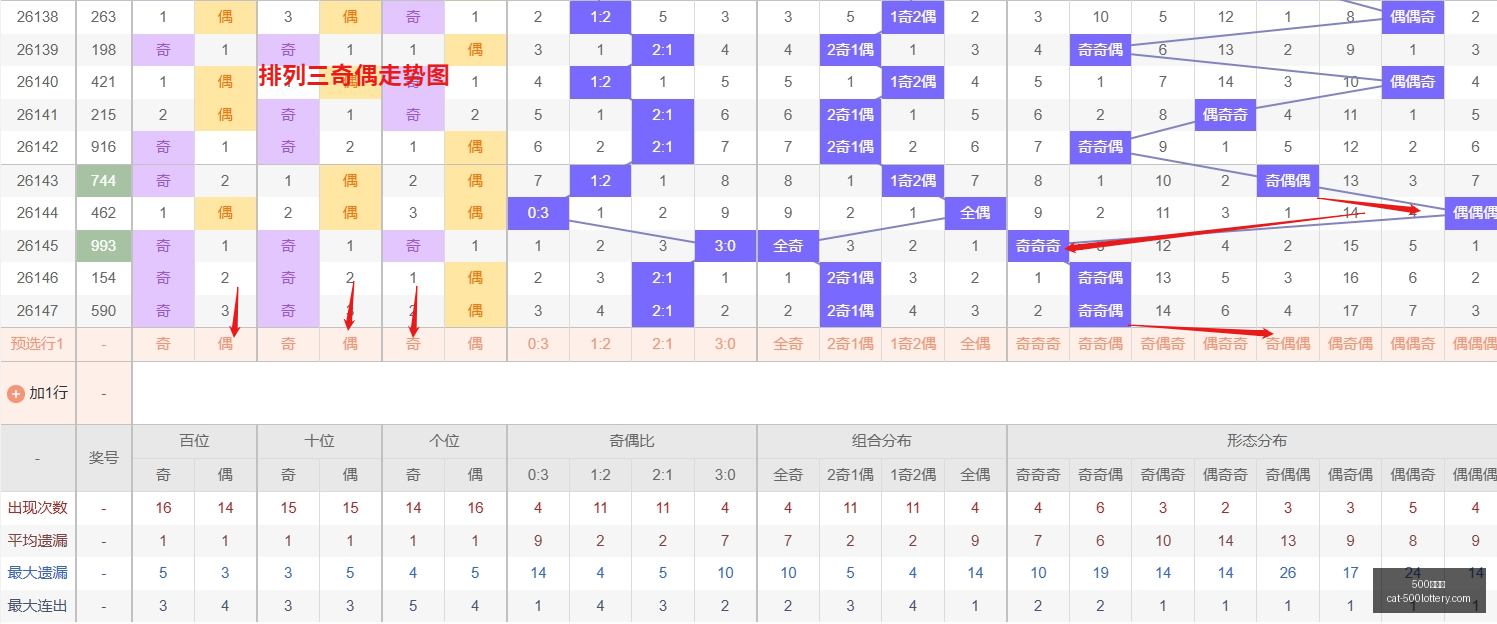Click the 排列三奇偶走势图 red title
The image size is (1497, 624).
(x=354, y=75)
